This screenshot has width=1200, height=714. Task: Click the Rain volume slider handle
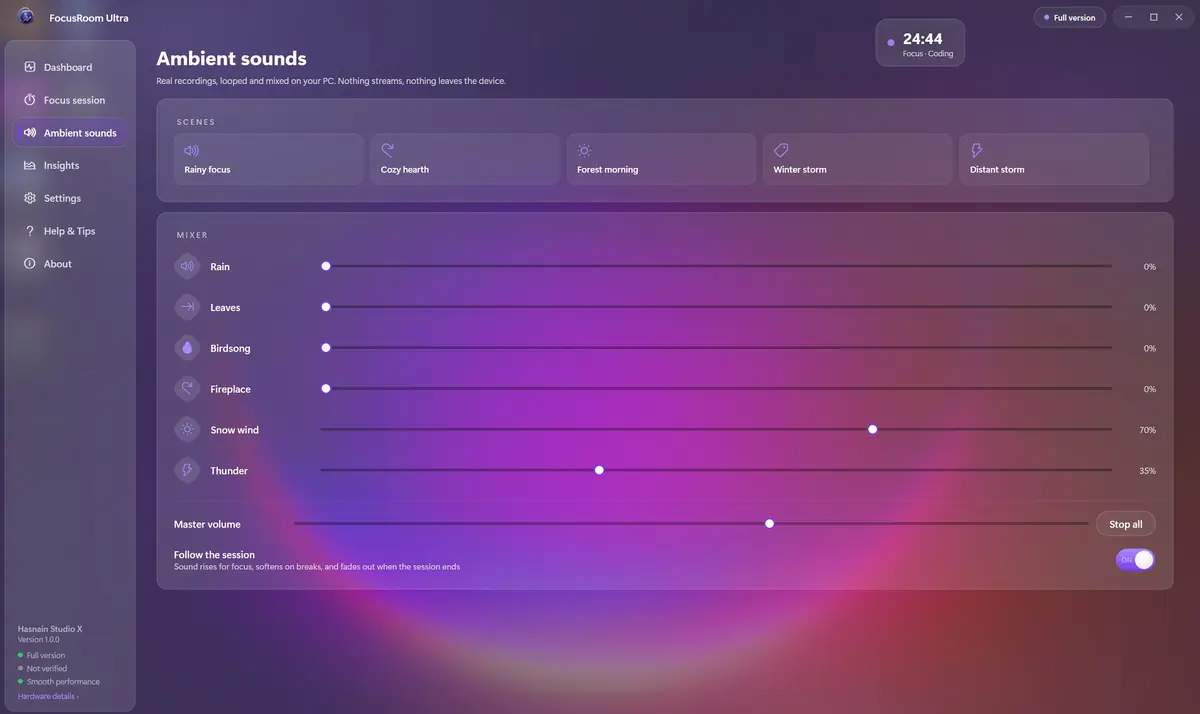(326, 266)
